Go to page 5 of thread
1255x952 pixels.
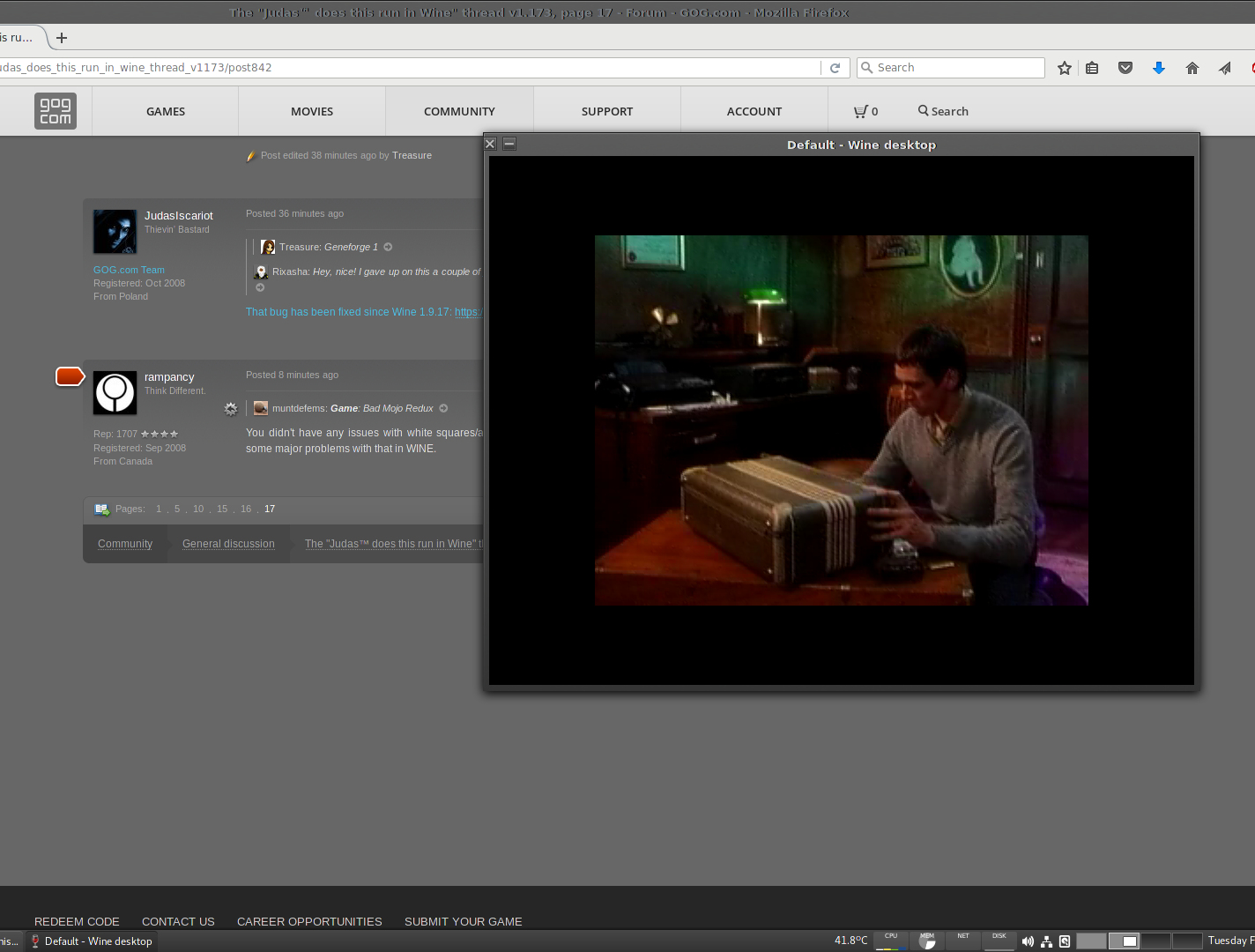click(x=177, y=509)
